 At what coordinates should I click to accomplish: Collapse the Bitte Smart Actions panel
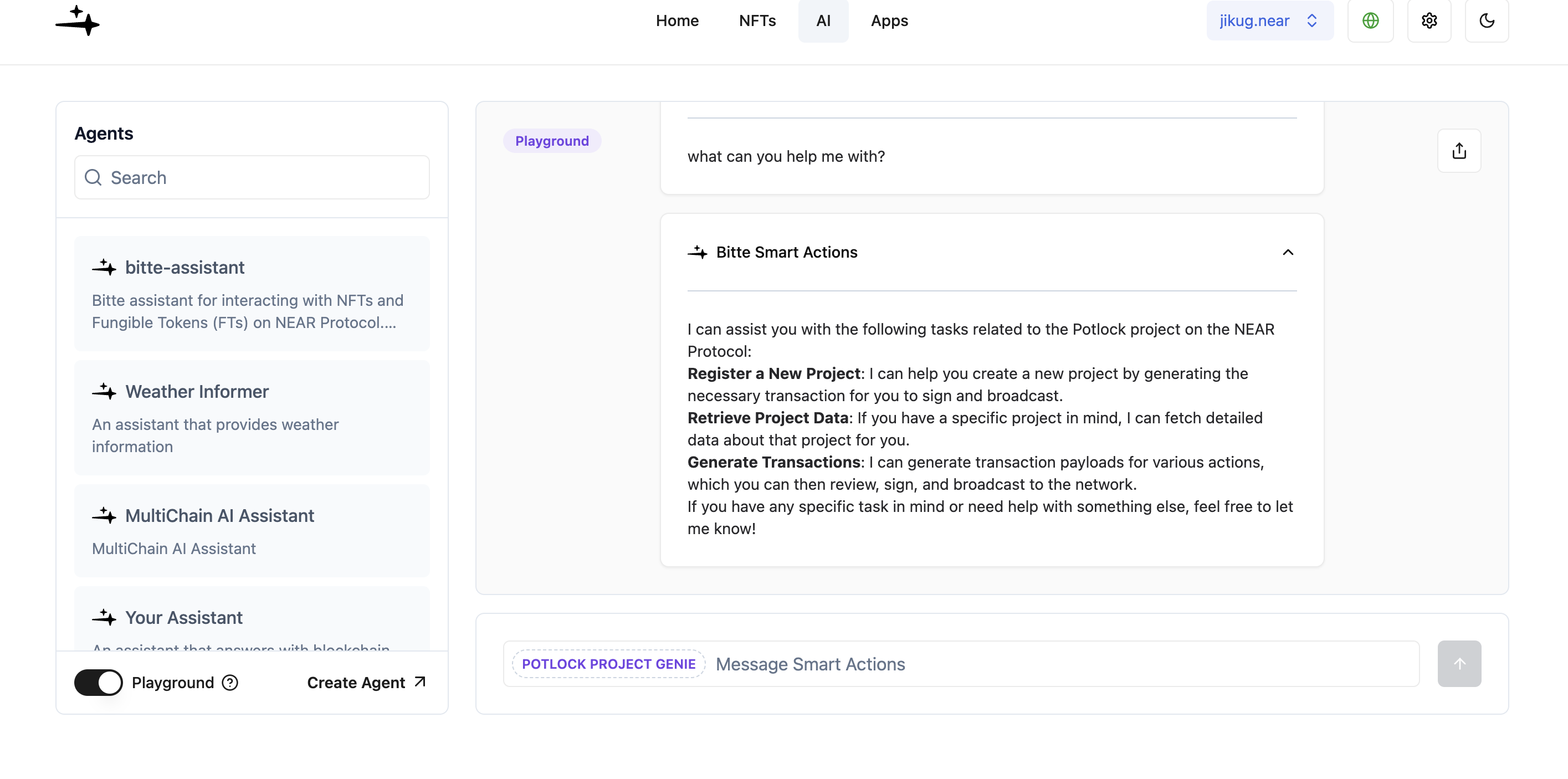[1288, 252]
